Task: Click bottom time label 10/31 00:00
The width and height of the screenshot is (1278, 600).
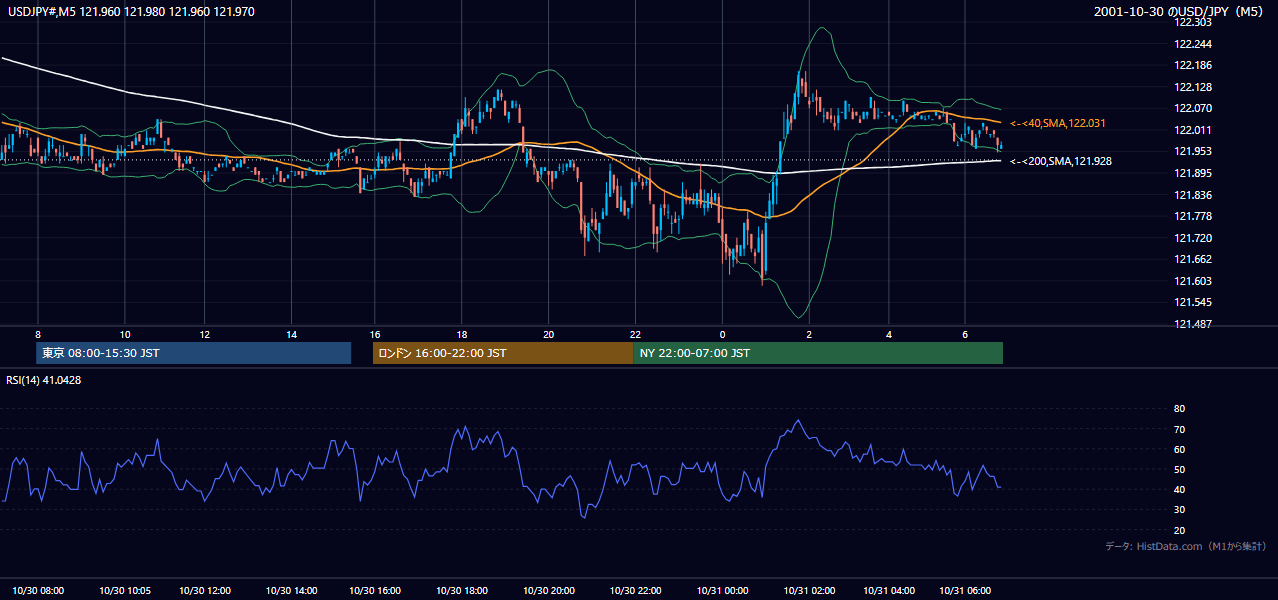Action: 721,591
